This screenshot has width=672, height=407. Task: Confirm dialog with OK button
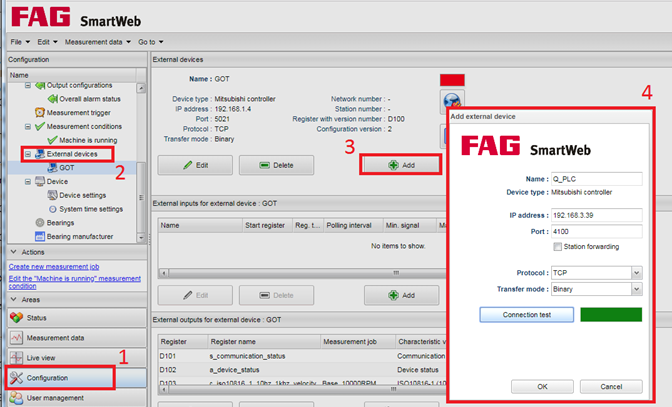(542, 386)
